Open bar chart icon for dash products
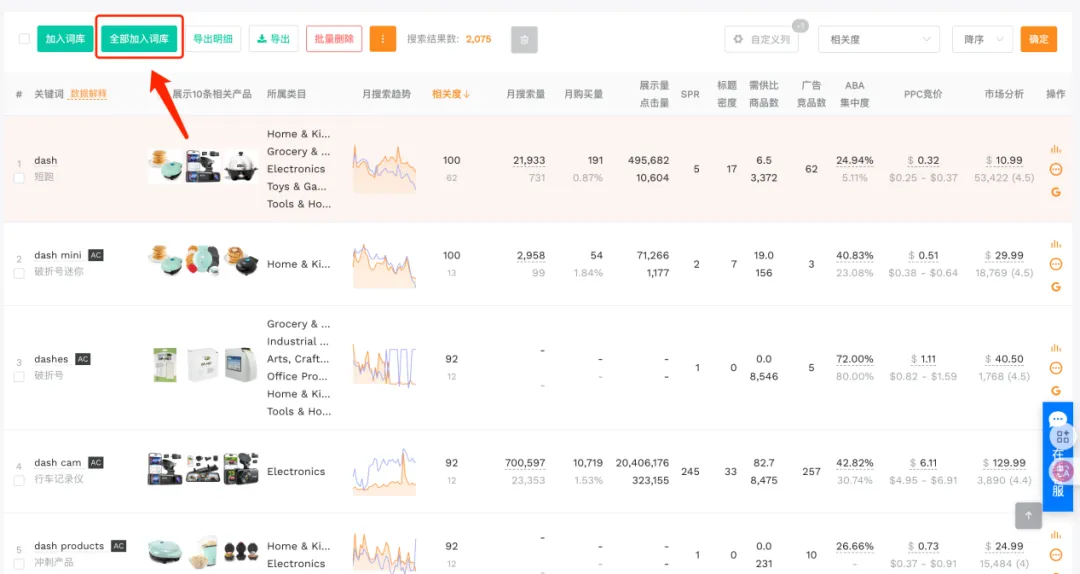 coord(1055,535)
